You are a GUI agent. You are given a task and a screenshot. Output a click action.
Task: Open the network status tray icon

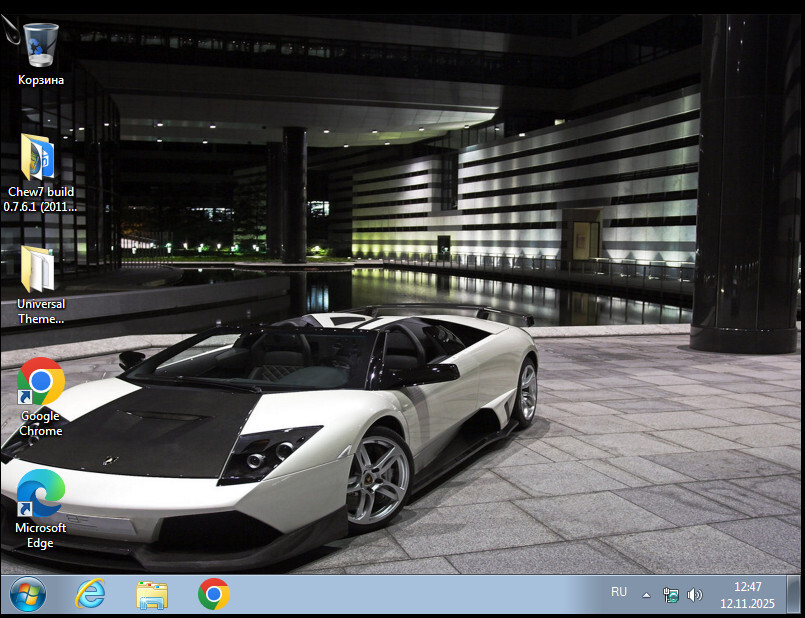(x=671, y=595)
